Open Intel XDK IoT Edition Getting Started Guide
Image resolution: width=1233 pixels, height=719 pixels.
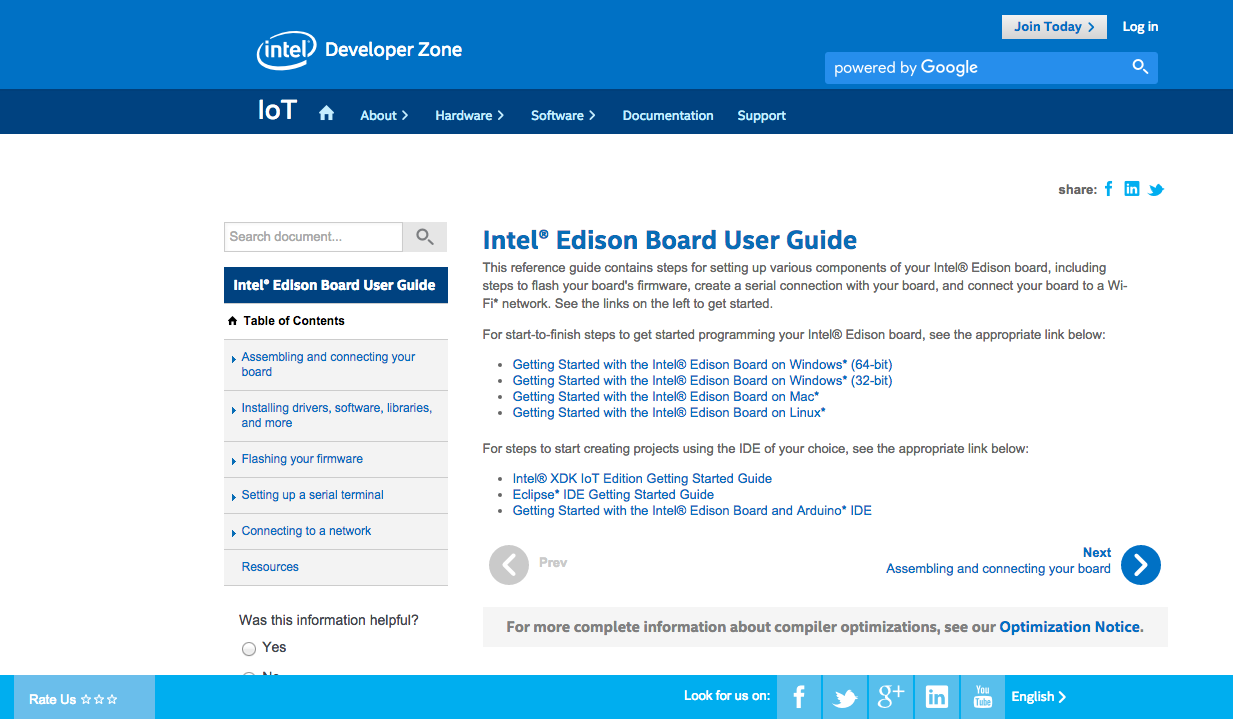642,479
